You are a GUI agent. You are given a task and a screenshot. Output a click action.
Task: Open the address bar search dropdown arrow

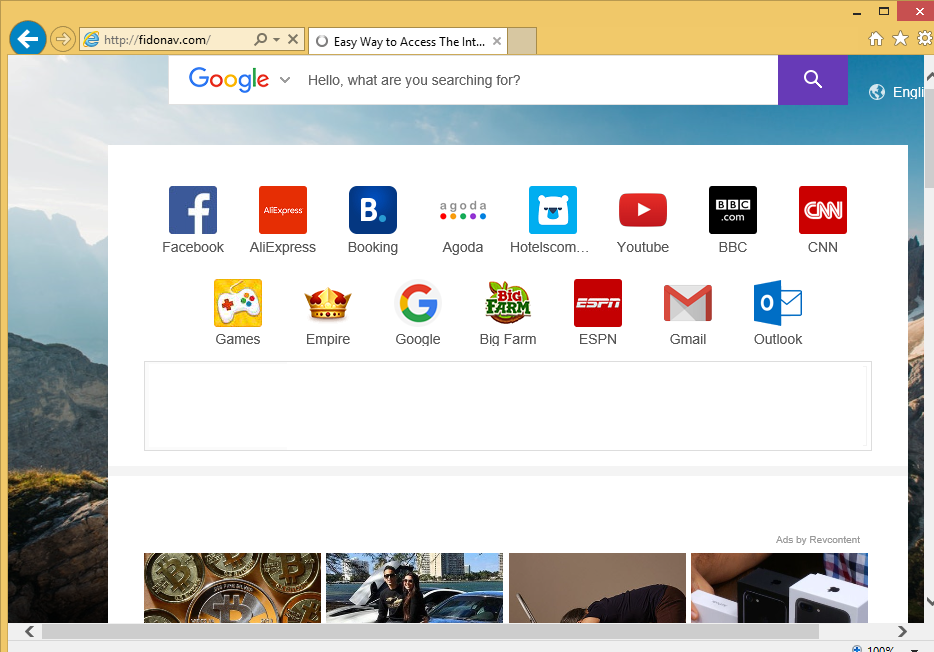tap(276, 40)
